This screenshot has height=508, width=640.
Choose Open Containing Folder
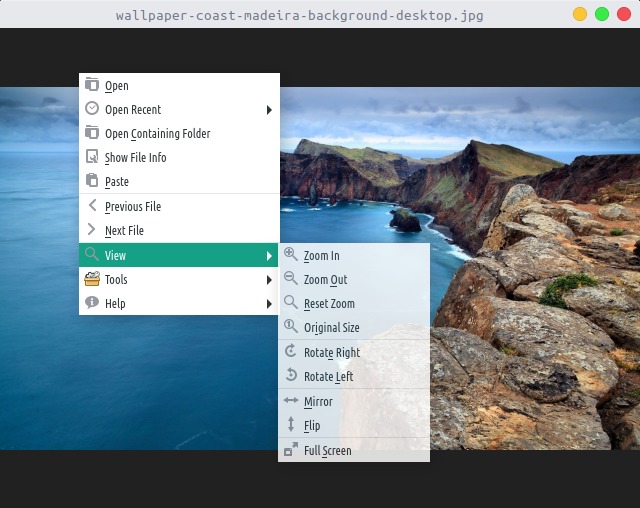[x=179, y=133]
